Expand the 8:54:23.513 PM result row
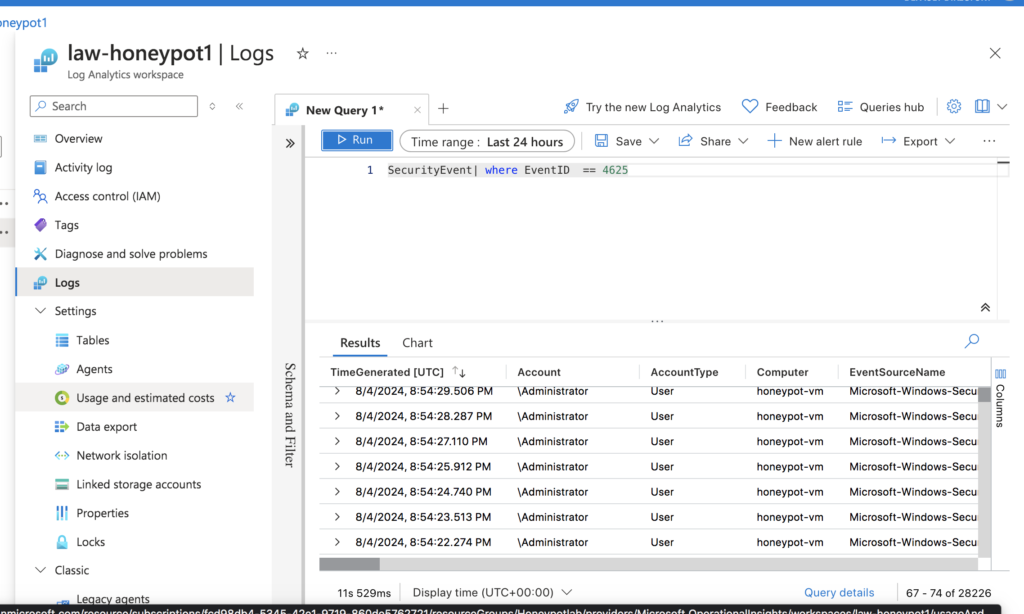 point(337,517)
